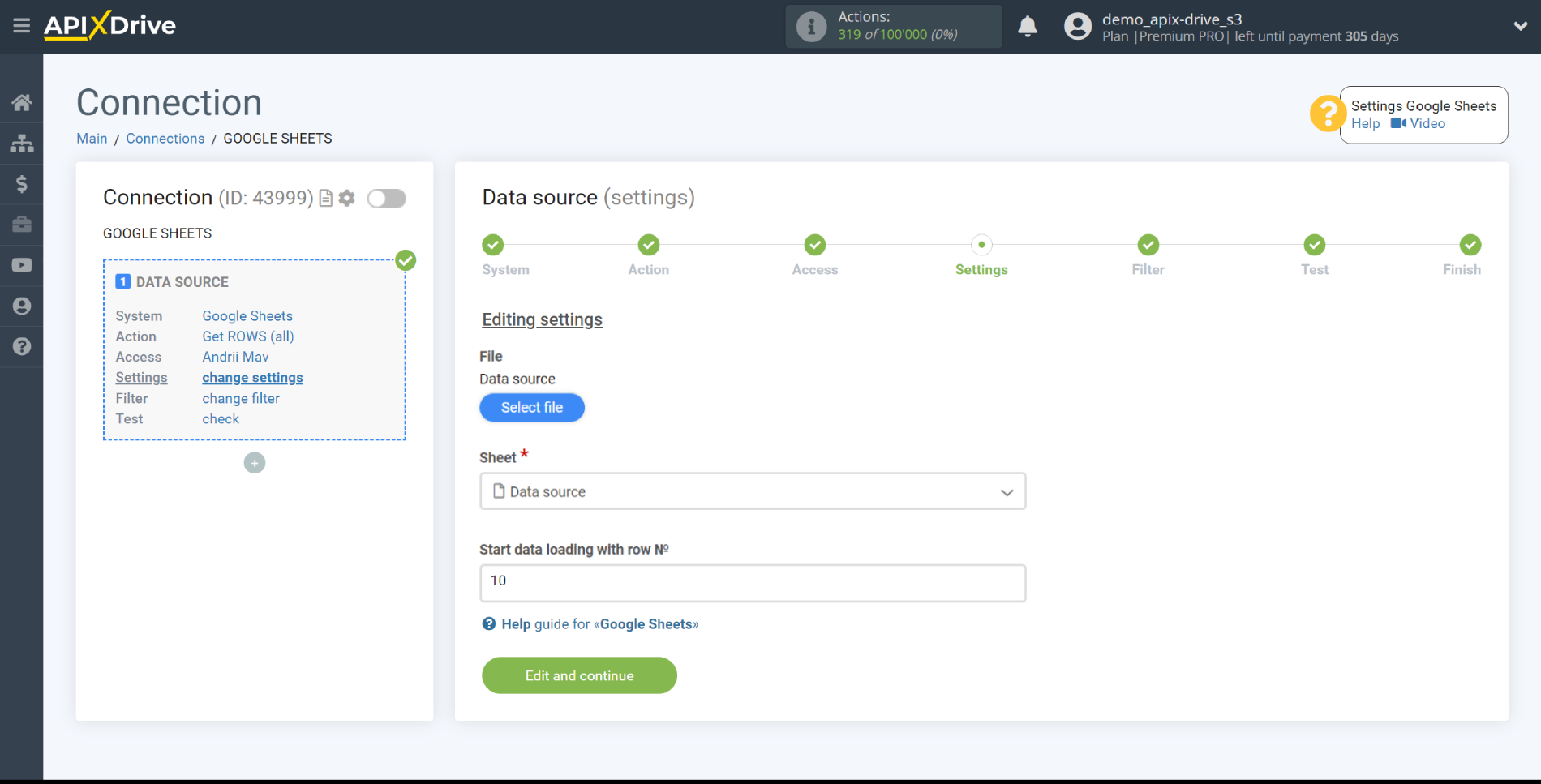Image resolution: width=1541 pixels, height=784 pixels.
Task: Go to Connections breadcrumb
Action: tap(165, 139)
